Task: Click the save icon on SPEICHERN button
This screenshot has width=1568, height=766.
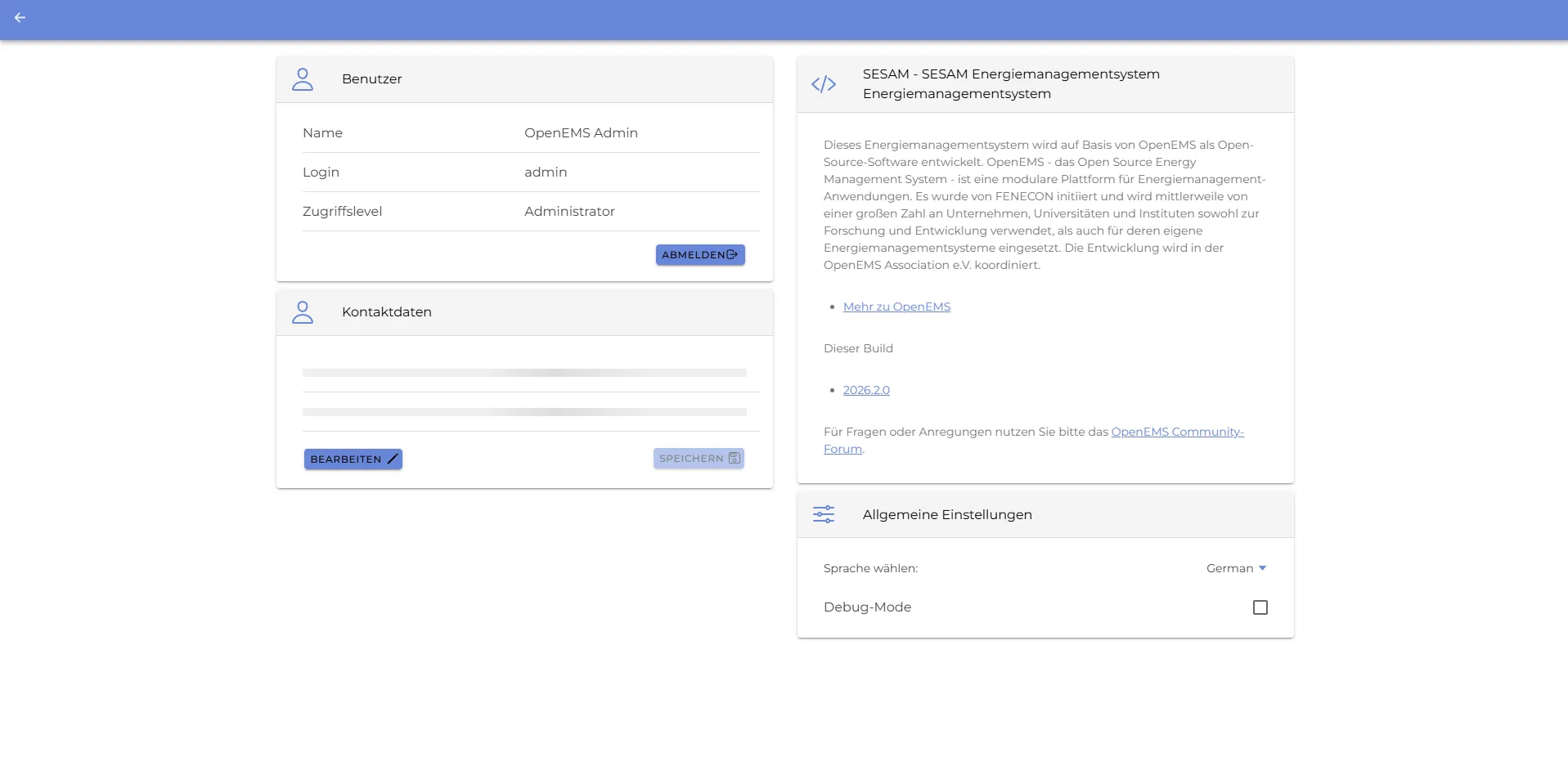Action: click(734, 459)
